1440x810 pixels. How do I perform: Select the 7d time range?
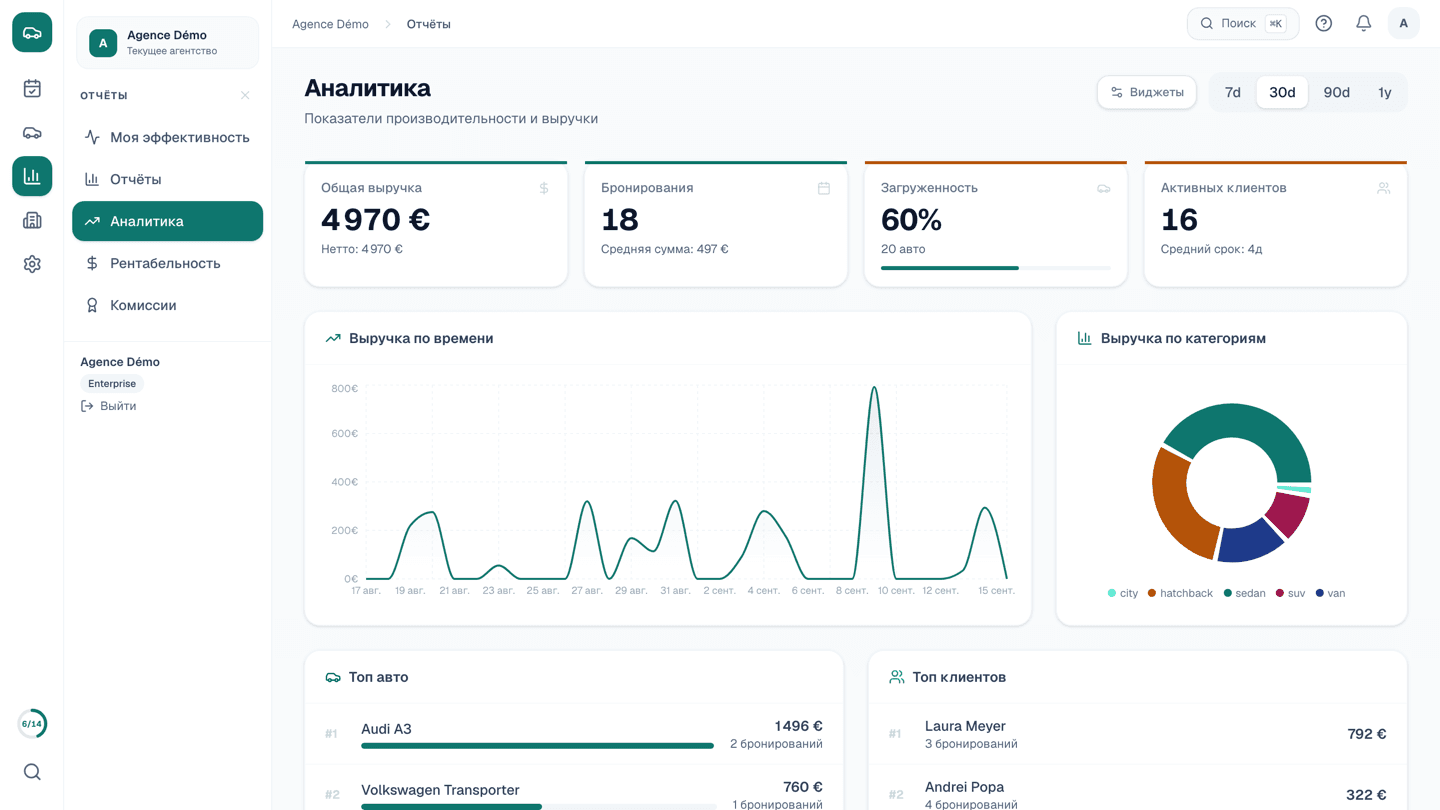pyautogui.click(x=1233, y=92)
